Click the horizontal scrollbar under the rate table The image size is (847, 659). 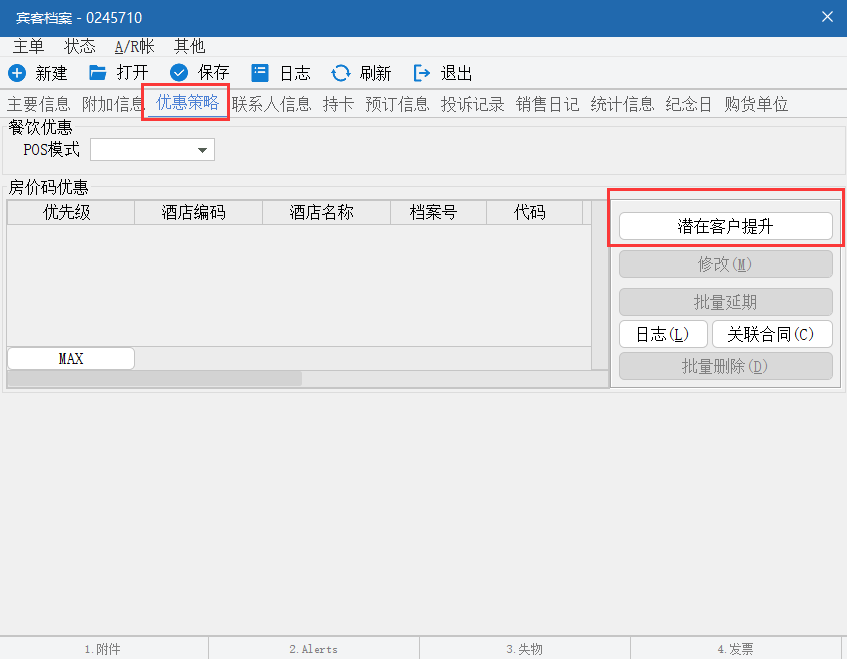[x=155, y=379]
